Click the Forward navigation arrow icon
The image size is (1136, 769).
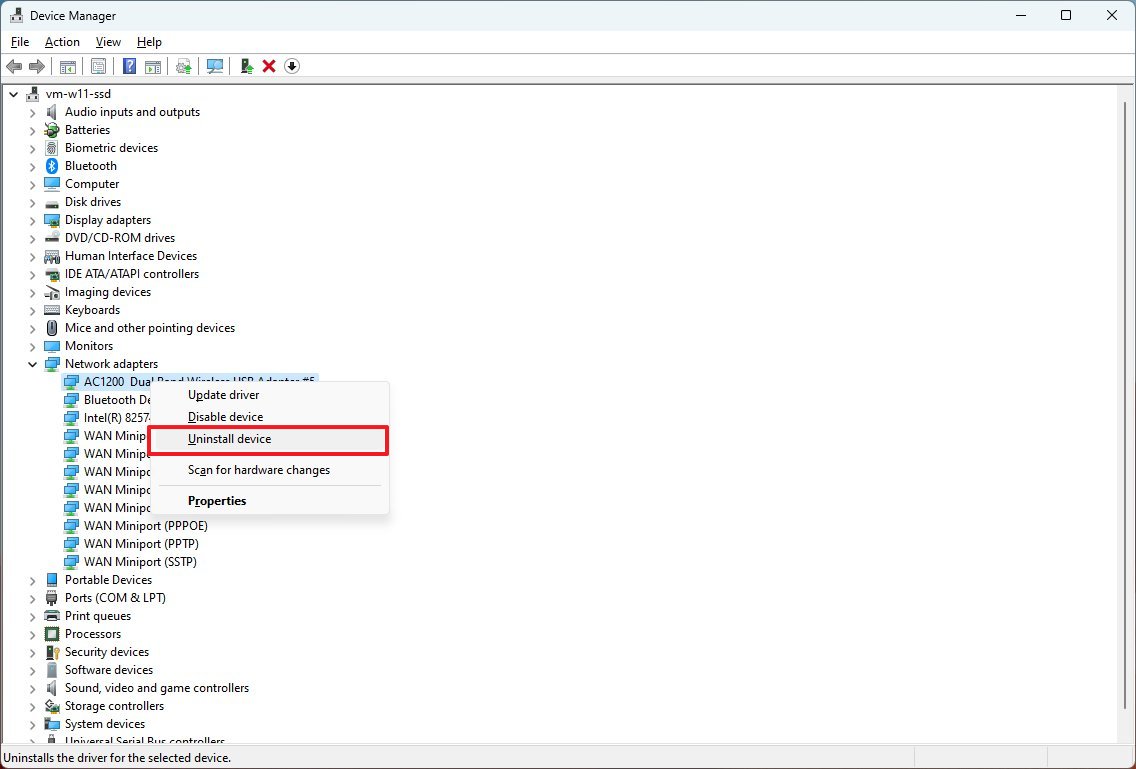38,66
